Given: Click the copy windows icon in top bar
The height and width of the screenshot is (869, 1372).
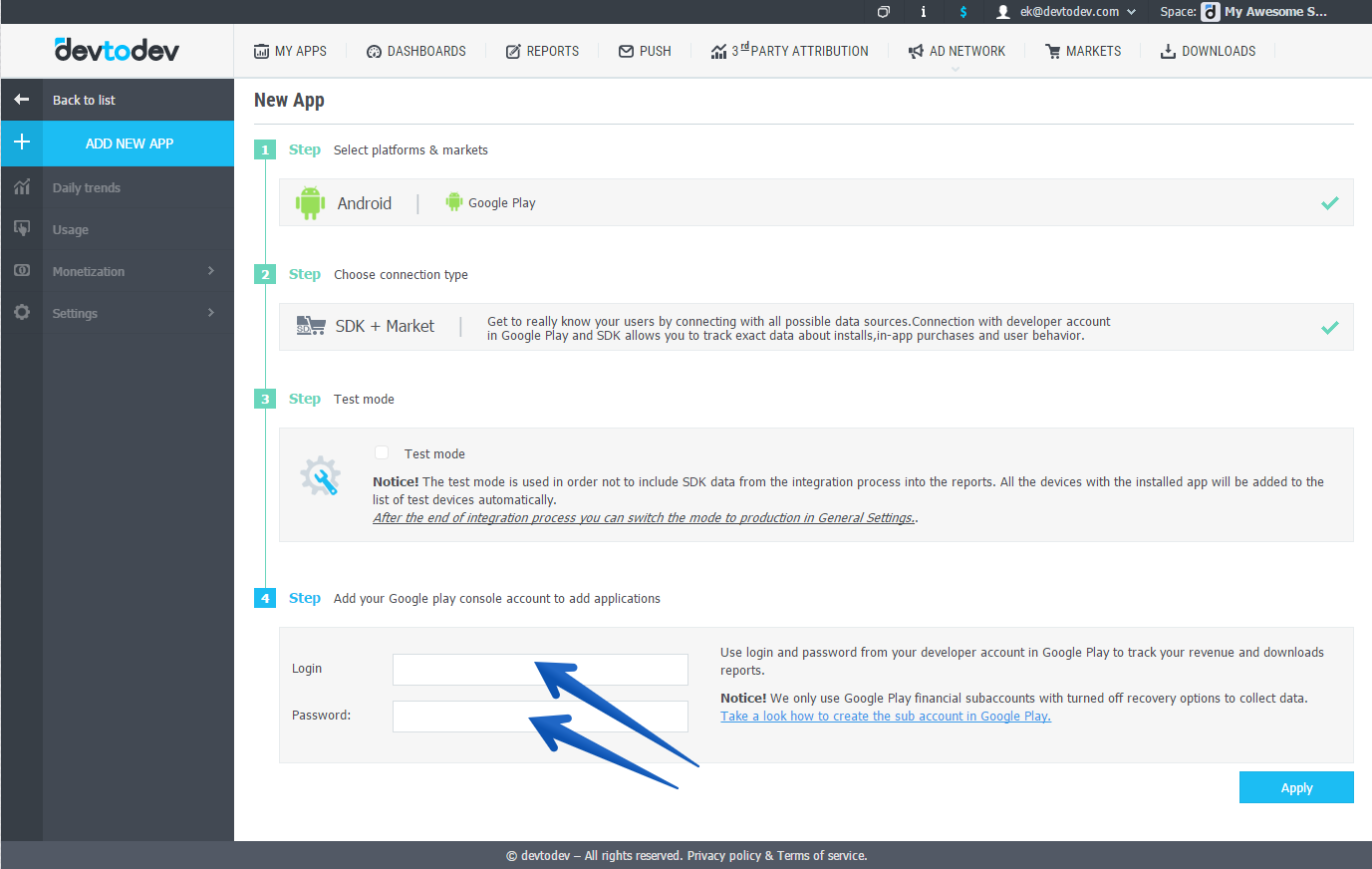Looking at the screenshot, I should [x=883, y=12].
